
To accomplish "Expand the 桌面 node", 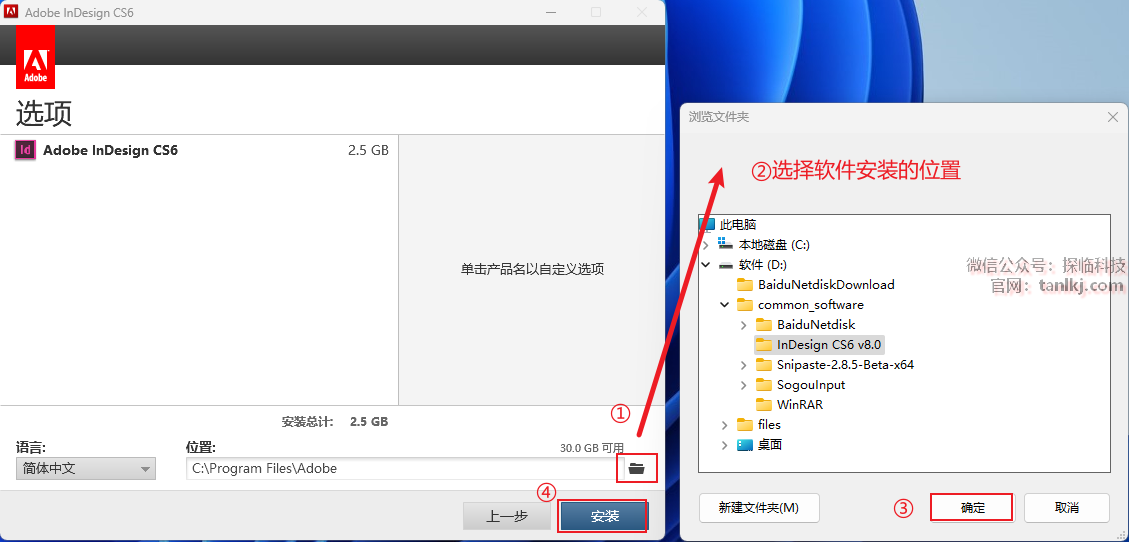I will click(724, 445).
